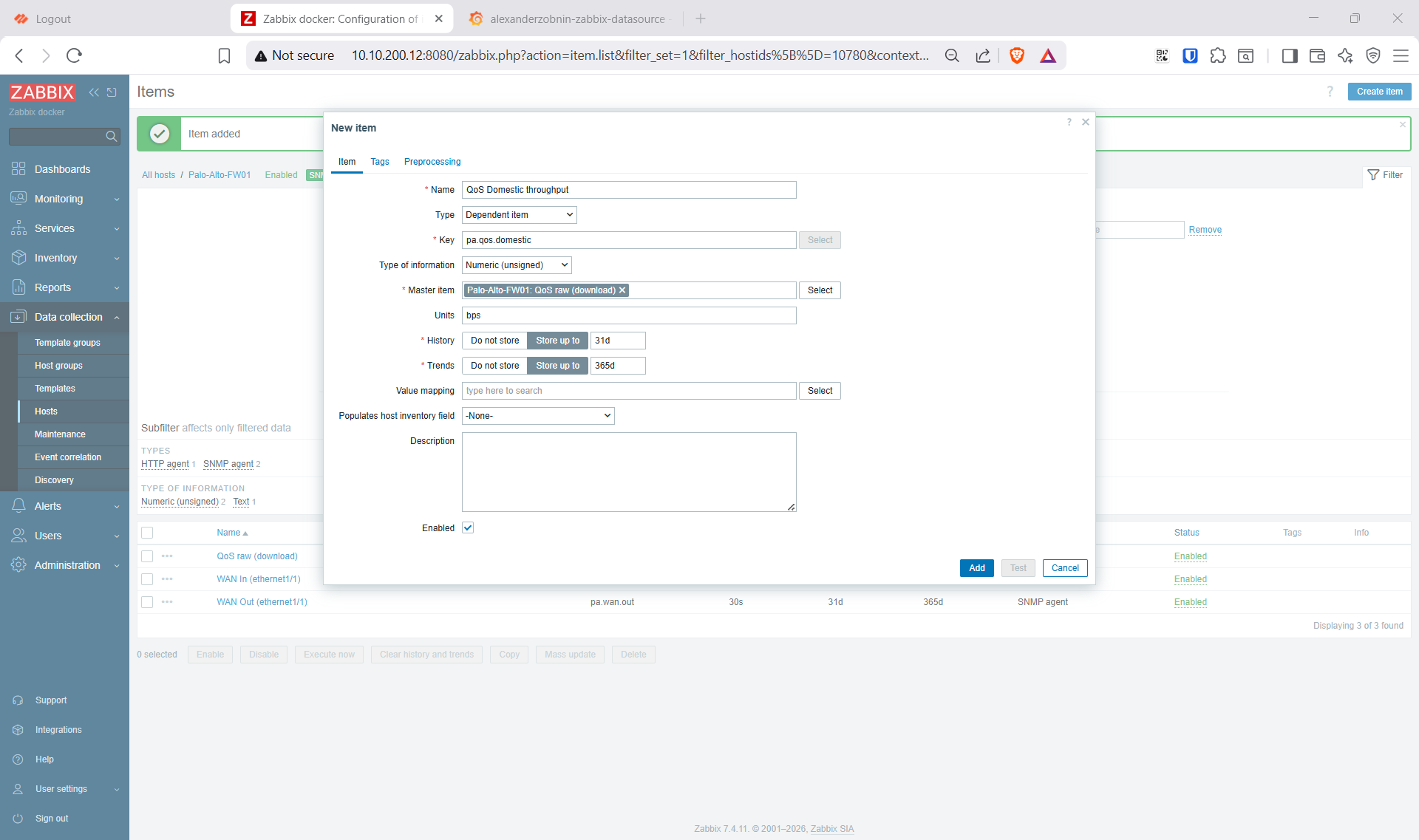Select Trends 'Do not store' option
The height and width of the screenshot is (840, 1419).
[x=494, y=366]
